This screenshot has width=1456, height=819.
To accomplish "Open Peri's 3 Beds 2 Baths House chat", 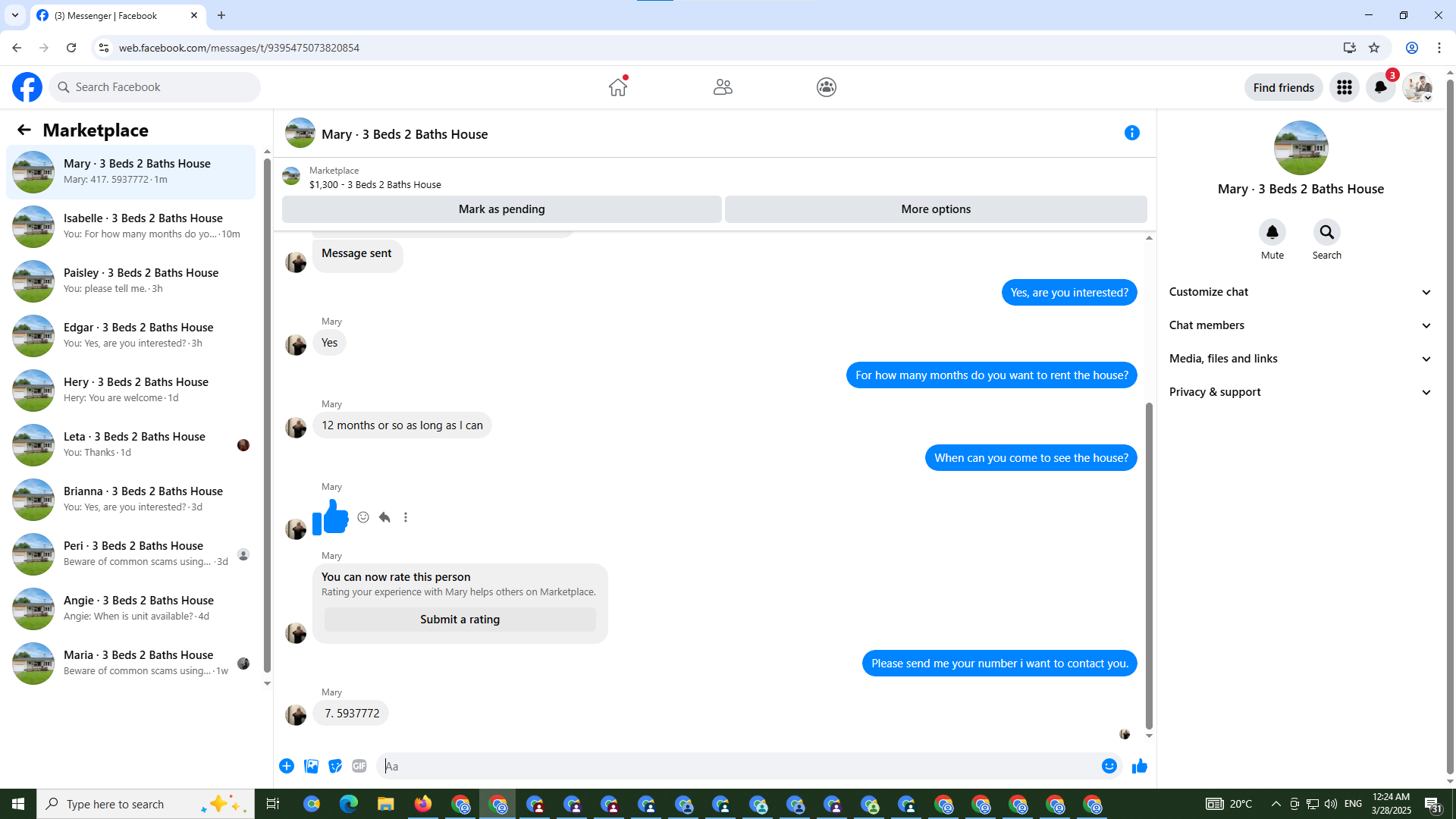I will [131, 554].
